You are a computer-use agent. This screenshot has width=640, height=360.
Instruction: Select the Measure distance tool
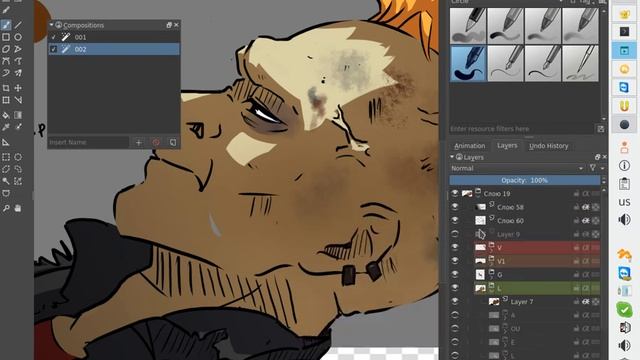point(6,142)
